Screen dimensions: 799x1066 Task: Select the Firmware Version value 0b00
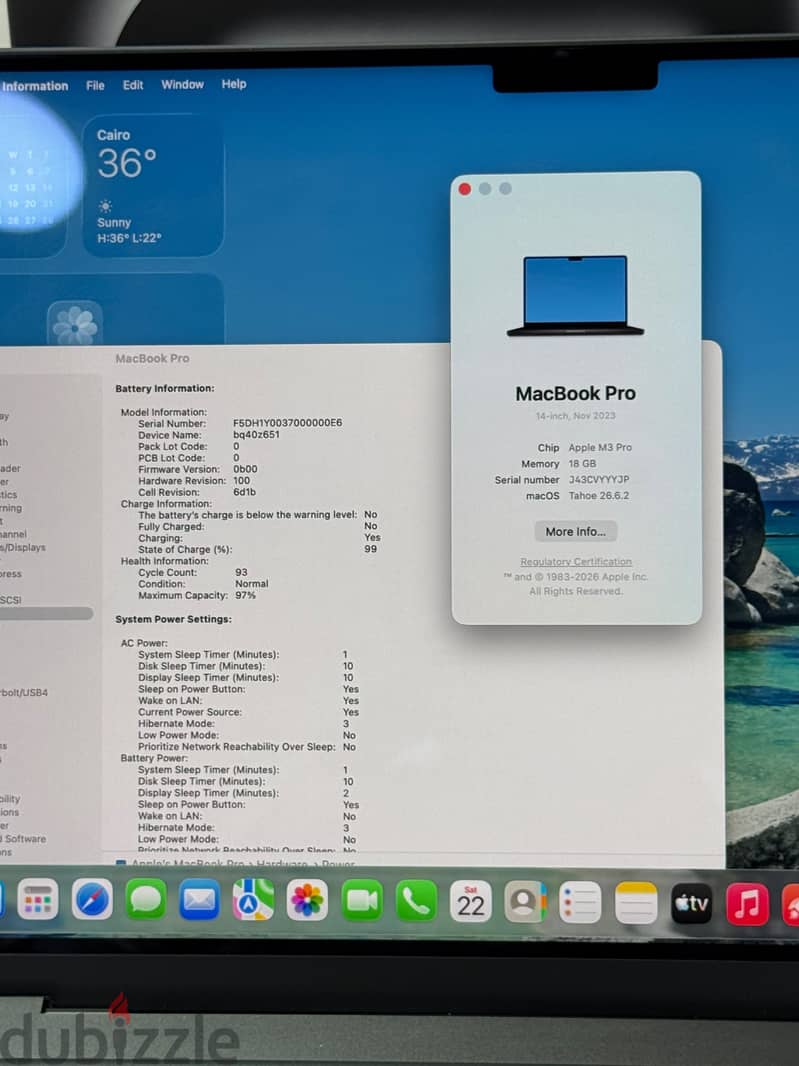click(x=245, y=469)
